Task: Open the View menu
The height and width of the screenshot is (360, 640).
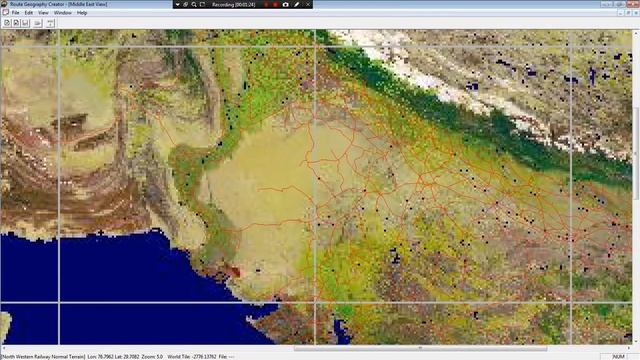Action: click(43, 13)
